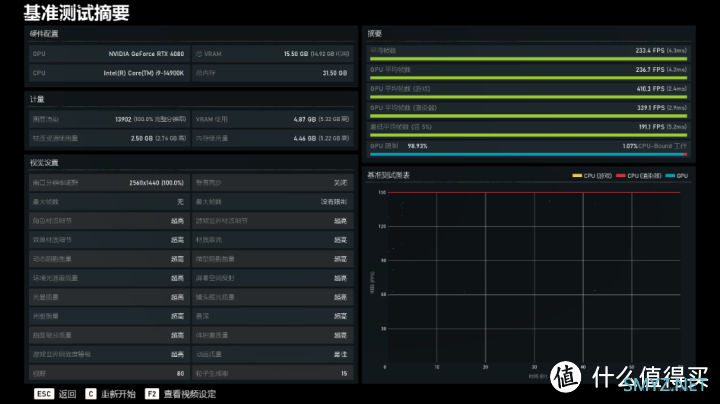The width and height of the screenshot is (720, 404).
Task: Select the NVIDIA GeForce RTX 4080 value
Action: pyautogui.click(x=146, y=54)
